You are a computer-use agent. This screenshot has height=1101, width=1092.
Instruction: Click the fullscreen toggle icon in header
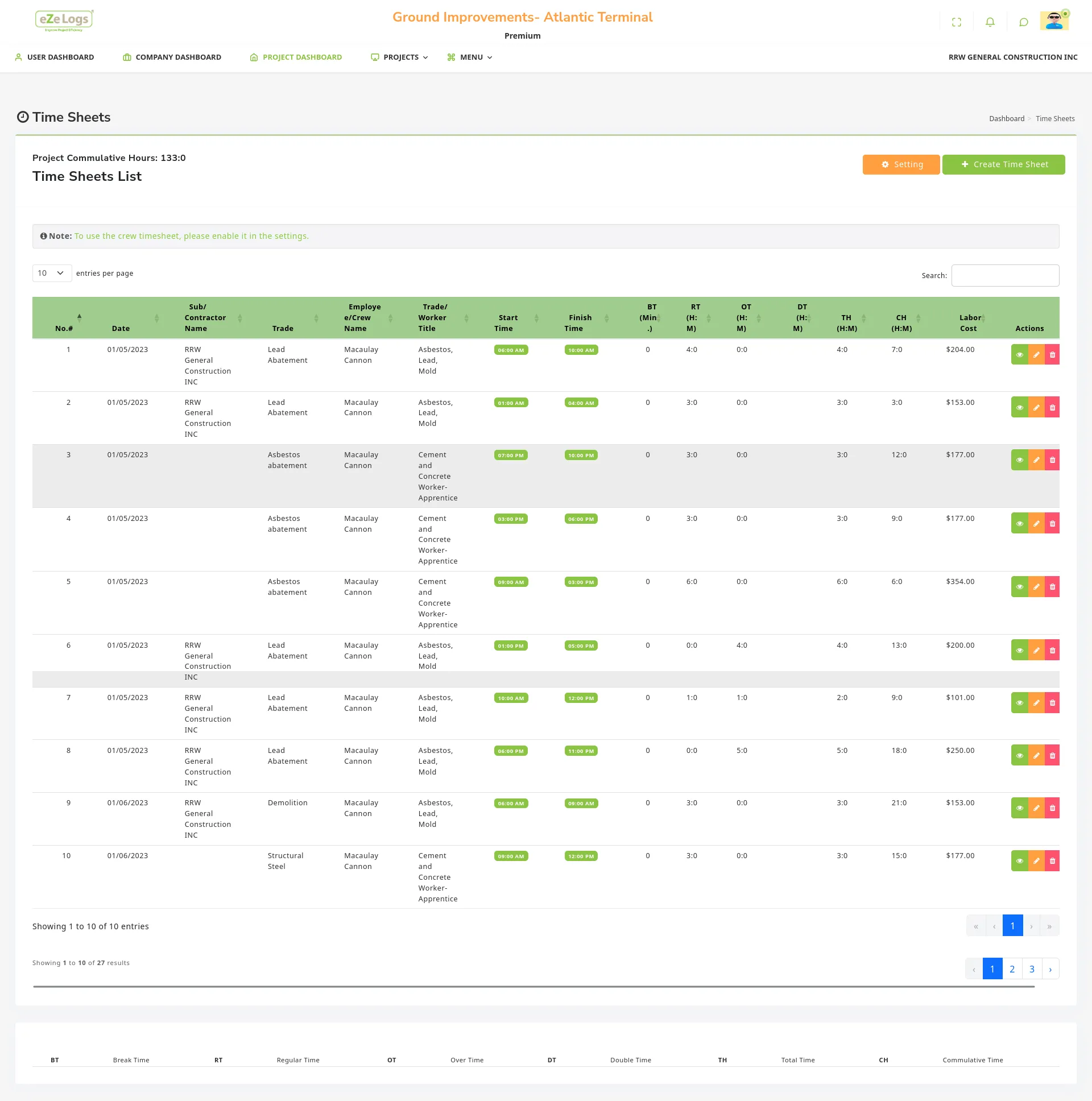click(x=957, y=22)
